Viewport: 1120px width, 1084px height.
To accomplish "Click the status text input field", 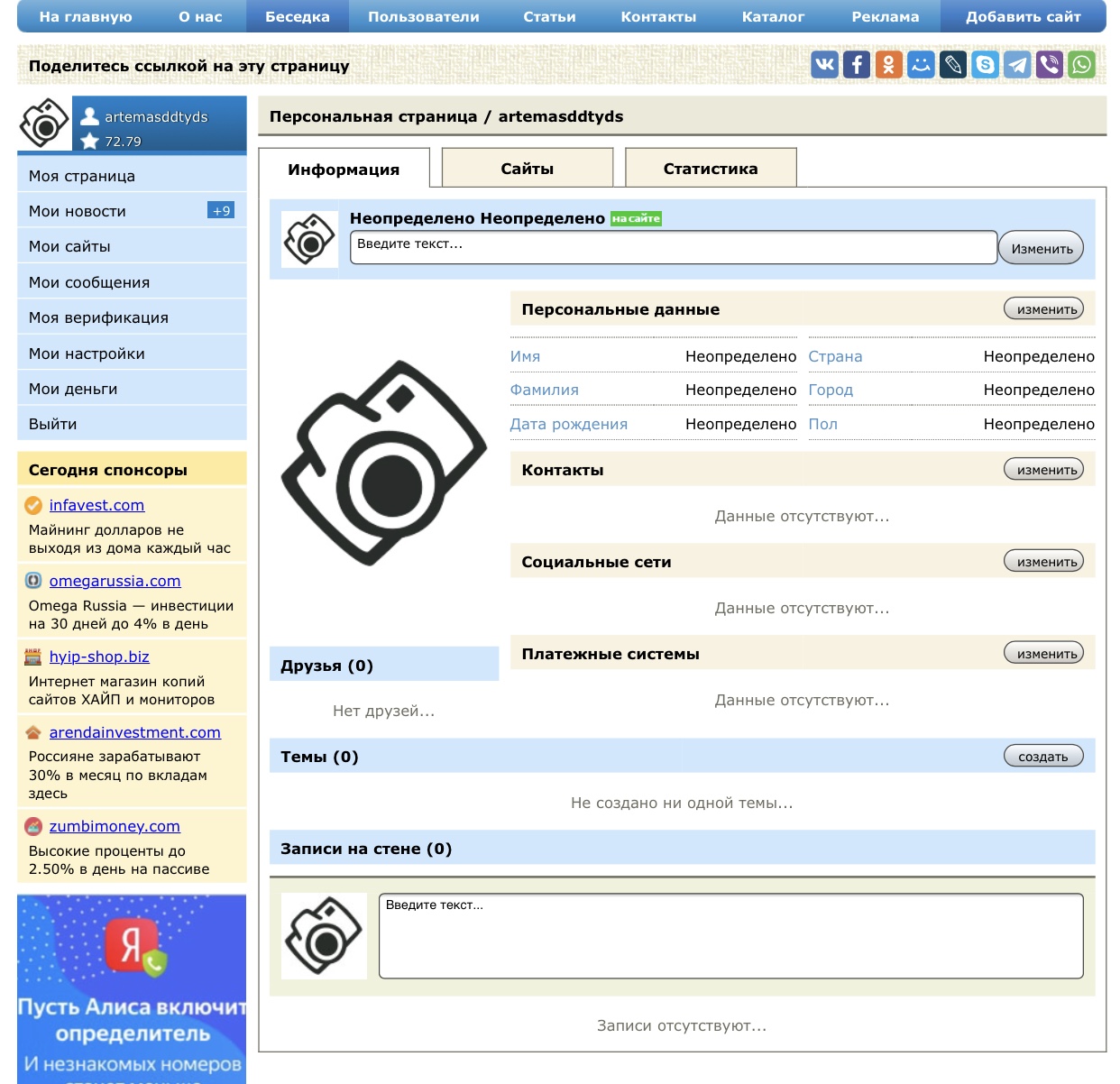I will coord(673,247).
